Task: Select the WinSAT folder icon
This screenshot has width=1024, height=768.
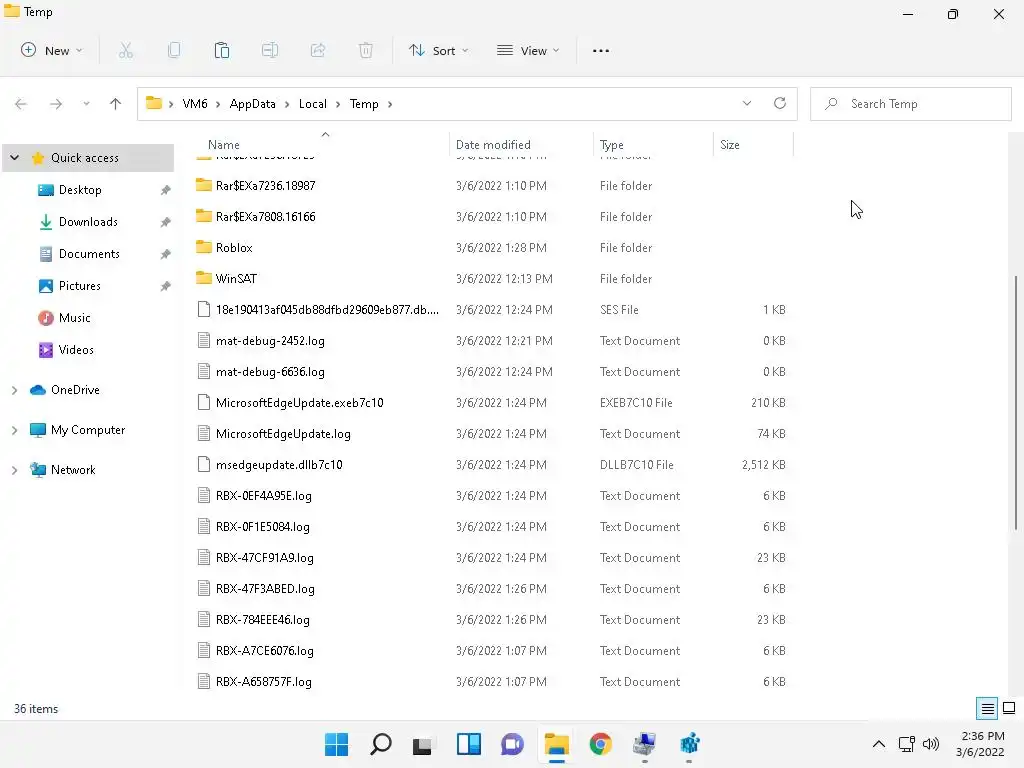Action: [204, 278]
